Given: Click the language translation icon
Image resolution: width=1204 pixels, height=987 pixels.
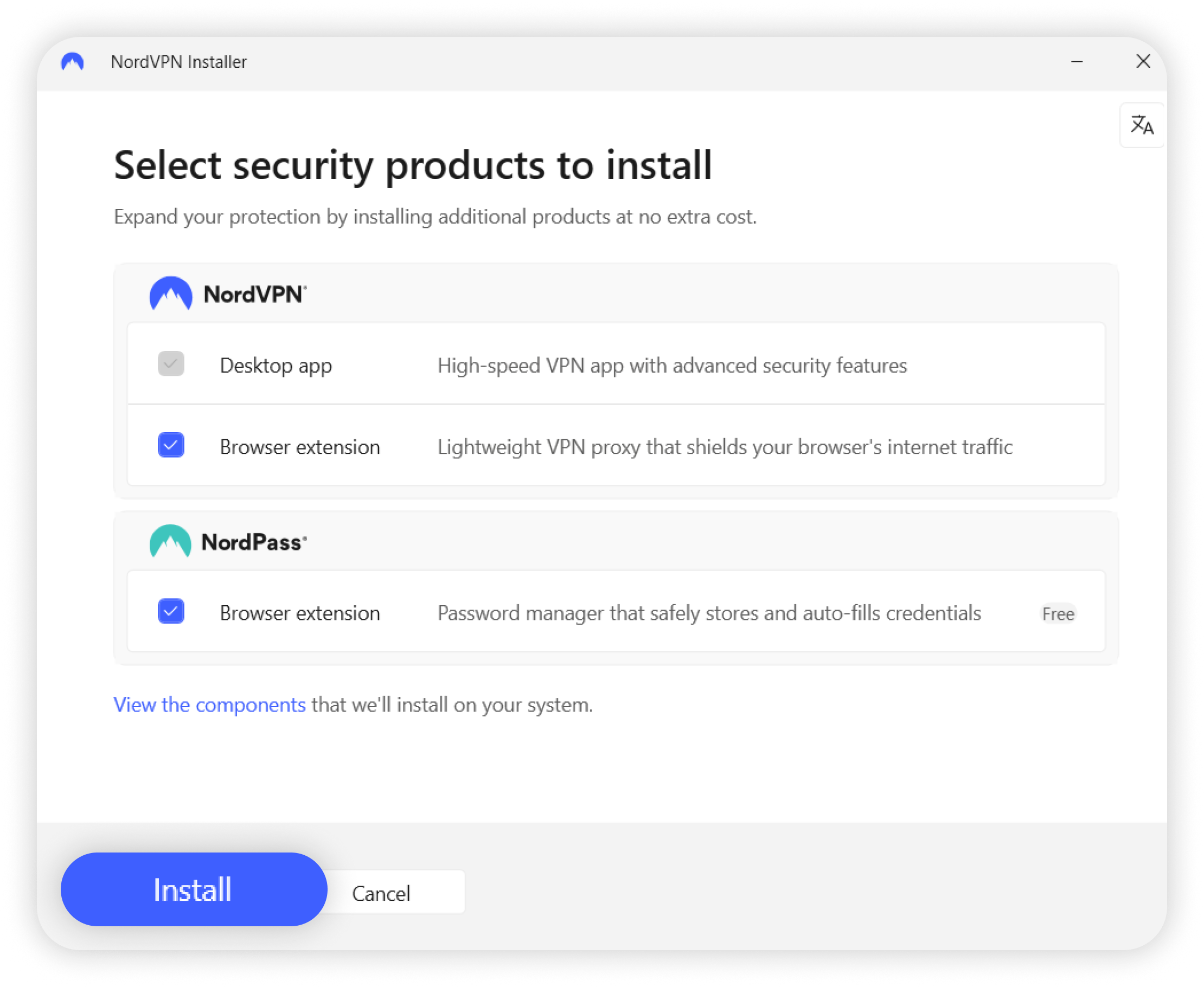Looking at the screenshot, I should pos(1142,125).
